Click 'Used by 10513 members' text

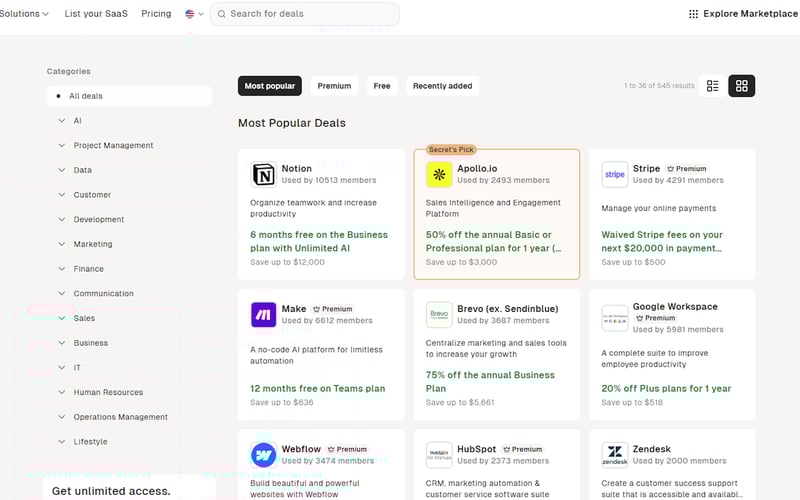pos(329,180)
